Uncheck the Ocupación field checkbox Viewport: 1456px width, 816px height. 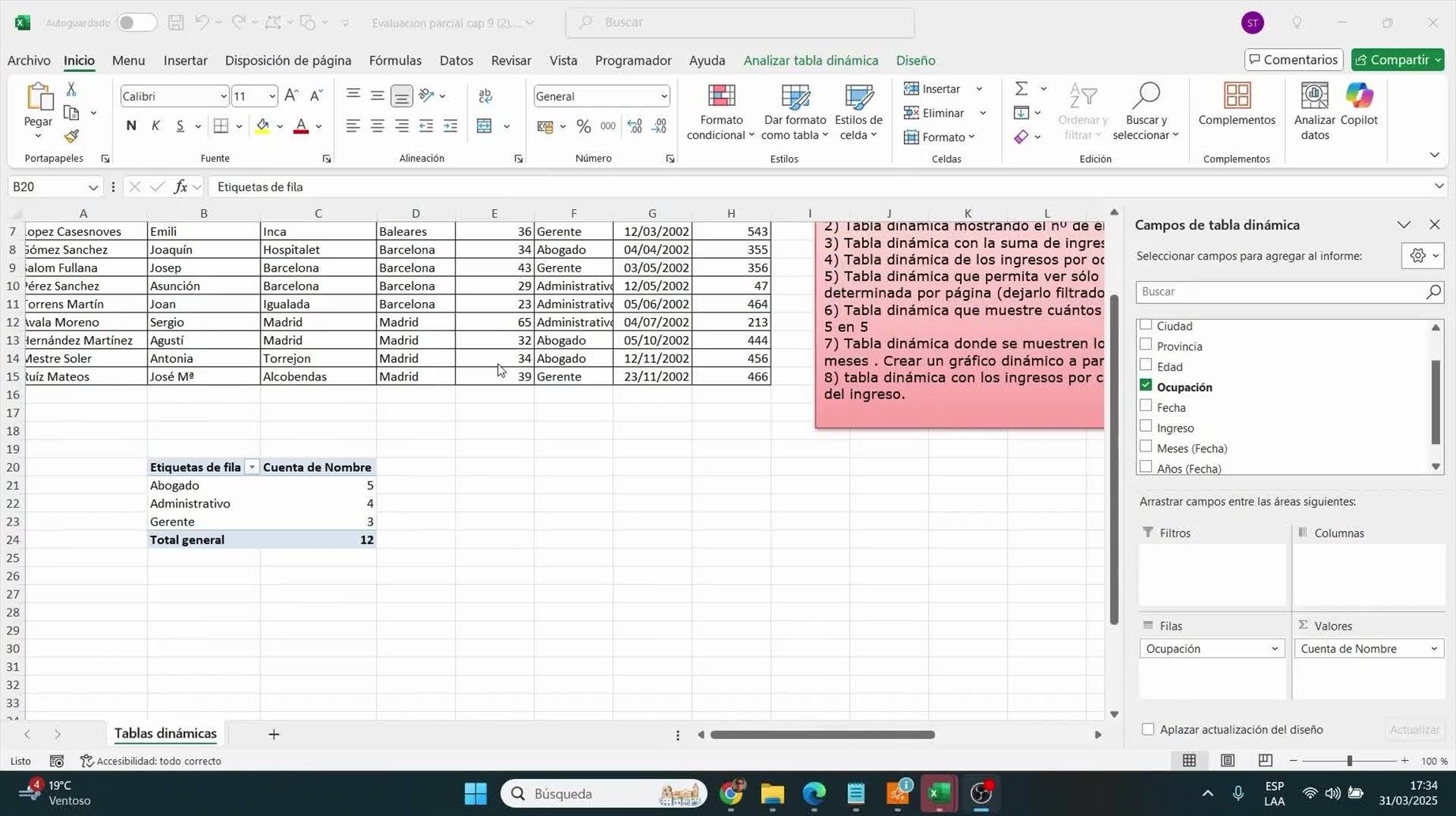click(x=1146, y=386)
